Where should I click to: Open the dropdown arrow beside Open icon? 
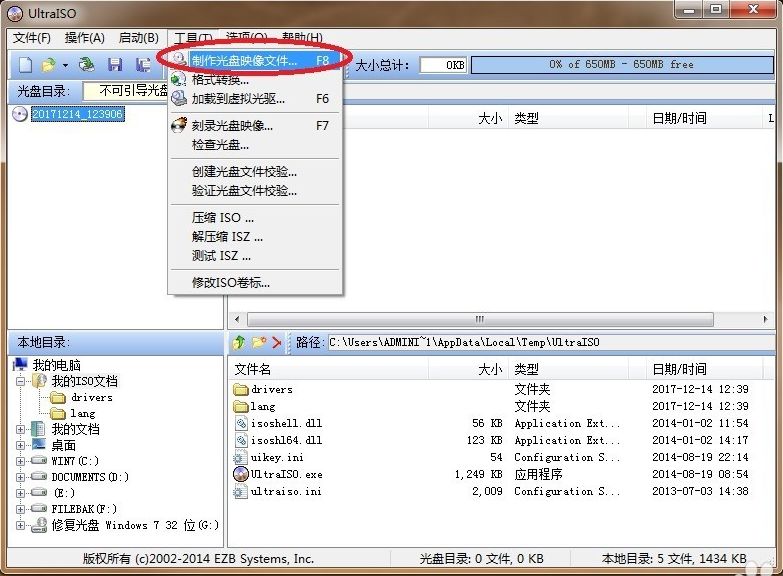tap(65, 65)
